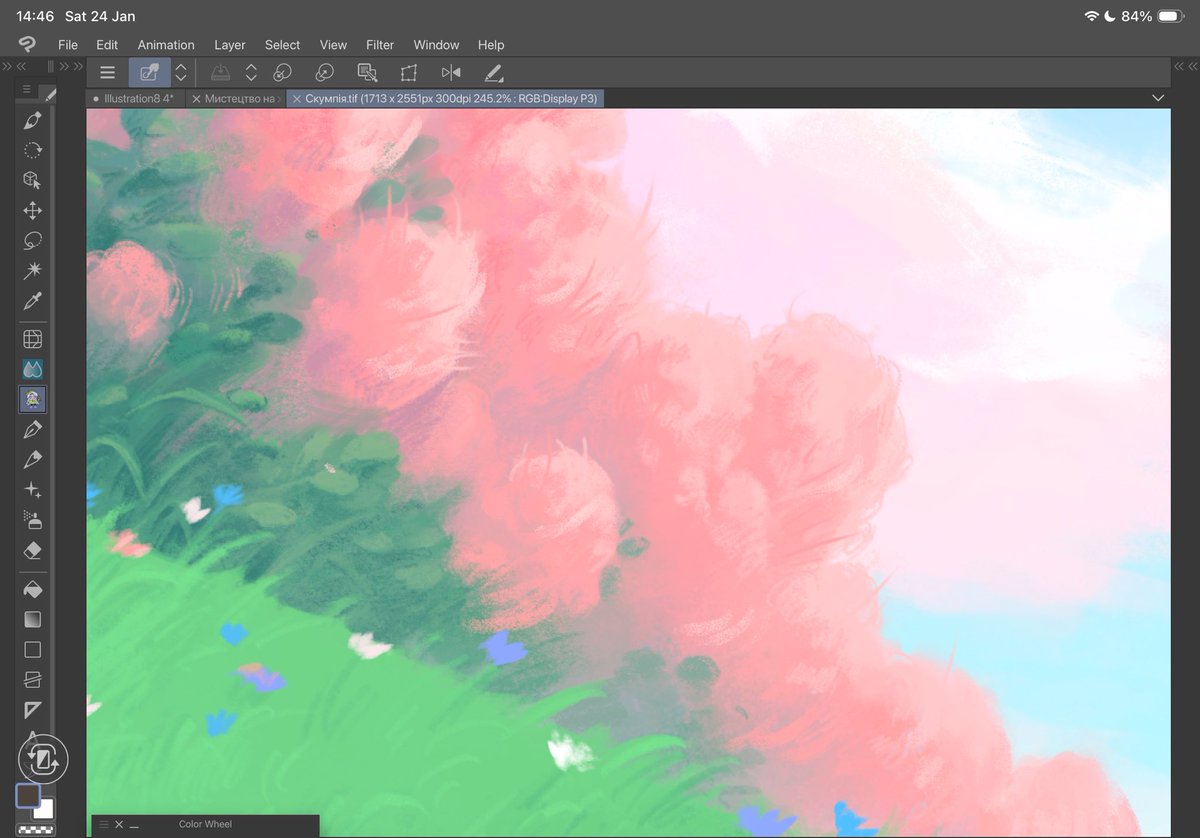Screen dimensions: 1200x838
Task: Select the Fill bucket tool
Action: [x=32, y=589]
